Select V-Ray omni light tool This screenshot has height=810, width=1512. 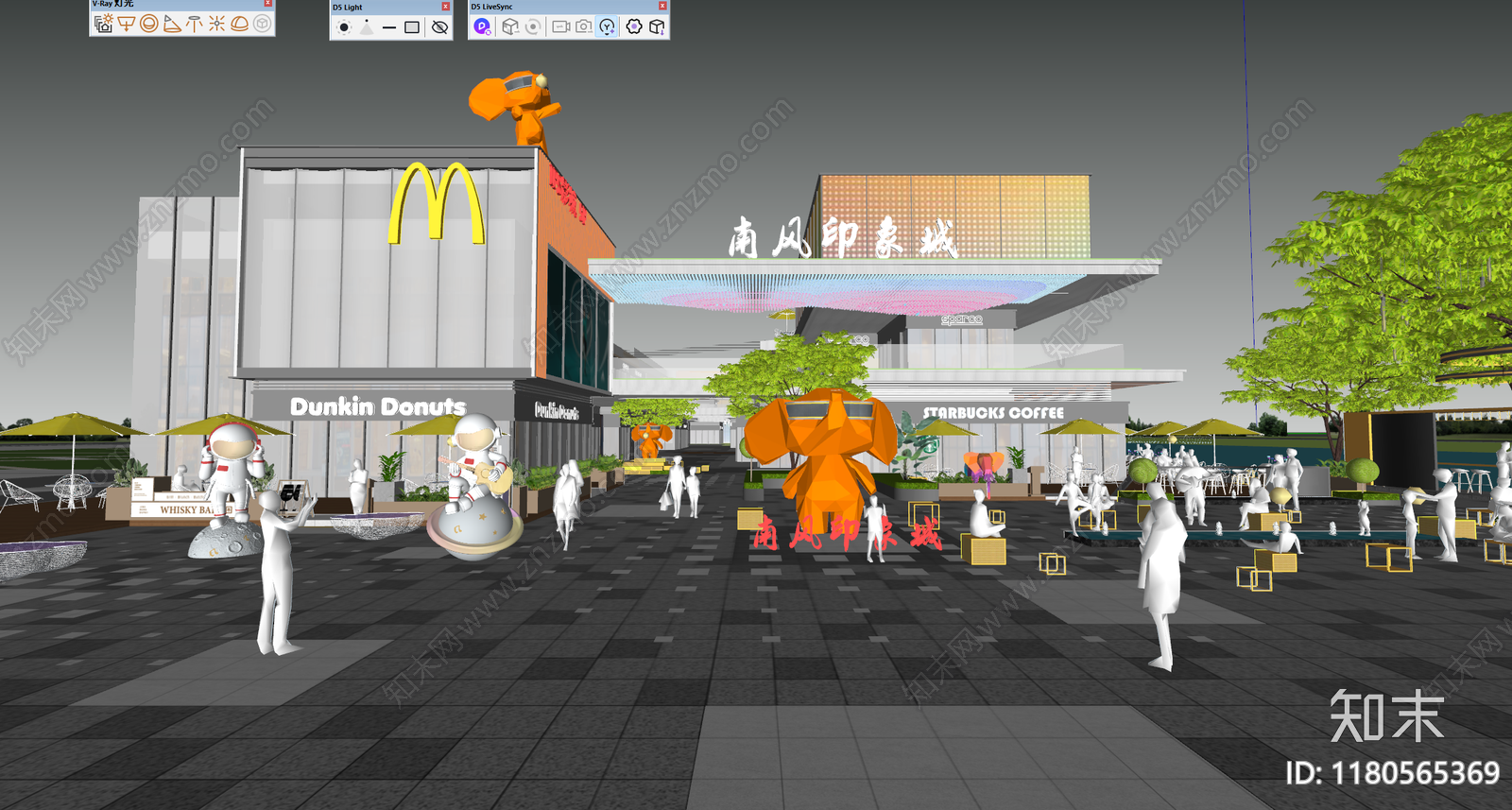[x=216, y=24]
